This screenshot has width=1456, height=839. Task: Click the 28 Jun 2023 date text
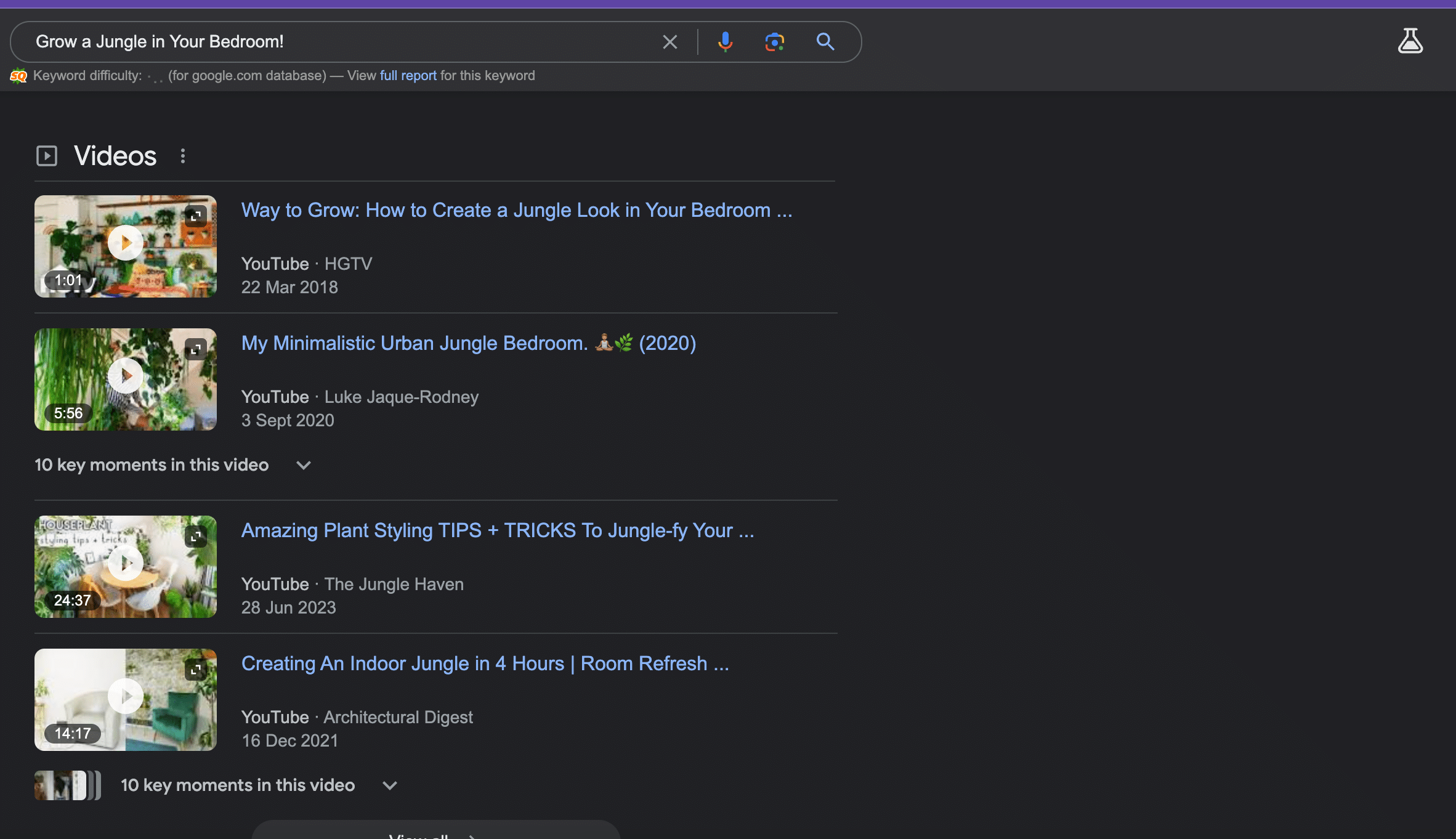point(289,607)
